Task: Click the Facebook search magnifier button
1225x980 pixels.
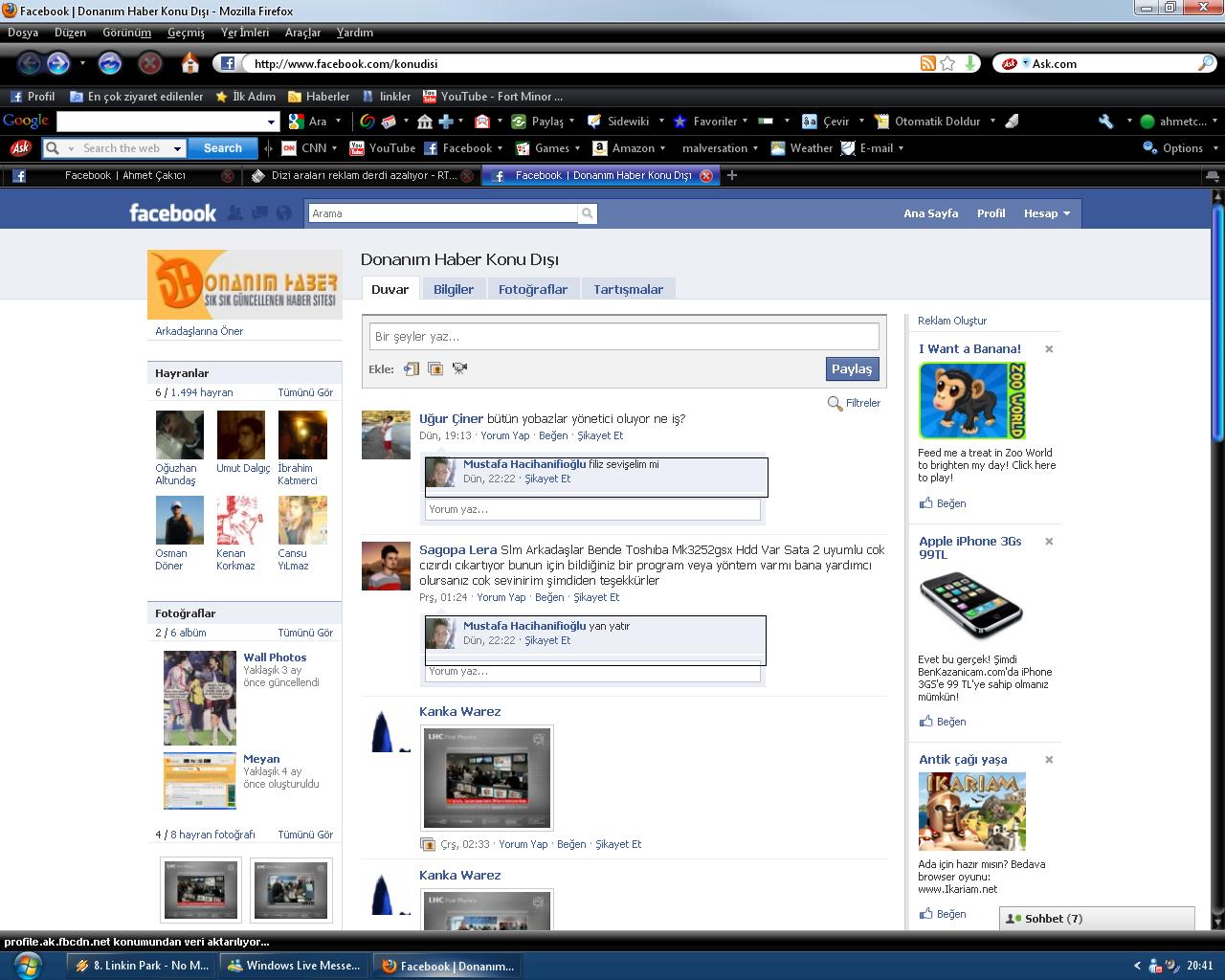Action: pos(588,213)
